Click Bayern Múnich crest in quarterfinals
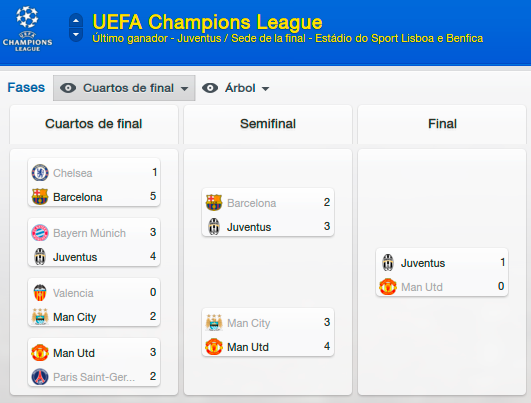This screenshot has height=403, width=531. click(40, 233)
